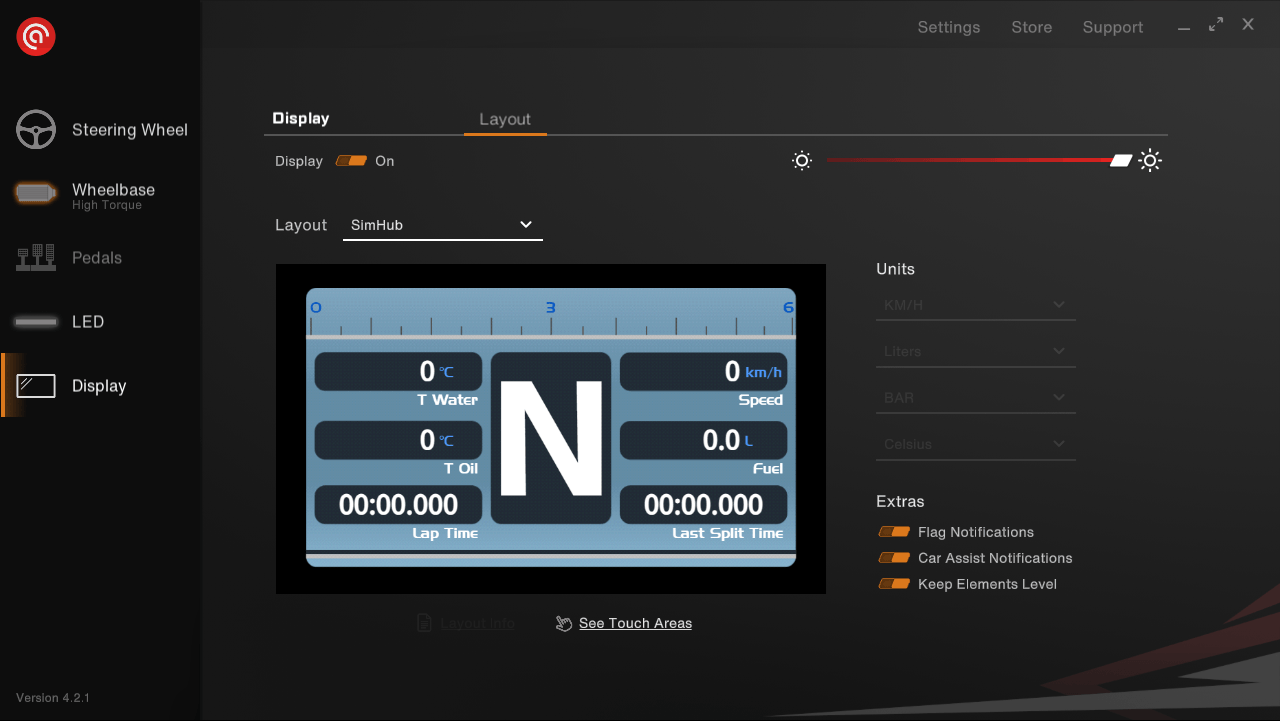Open the LED strip icon section
This screenshot has height=721, width=1280.
(36, 322)
